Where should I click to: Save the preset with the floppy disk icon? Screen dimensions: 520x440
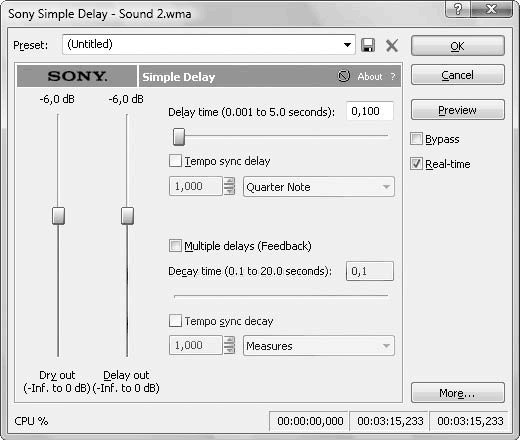(x=368, y=45)
